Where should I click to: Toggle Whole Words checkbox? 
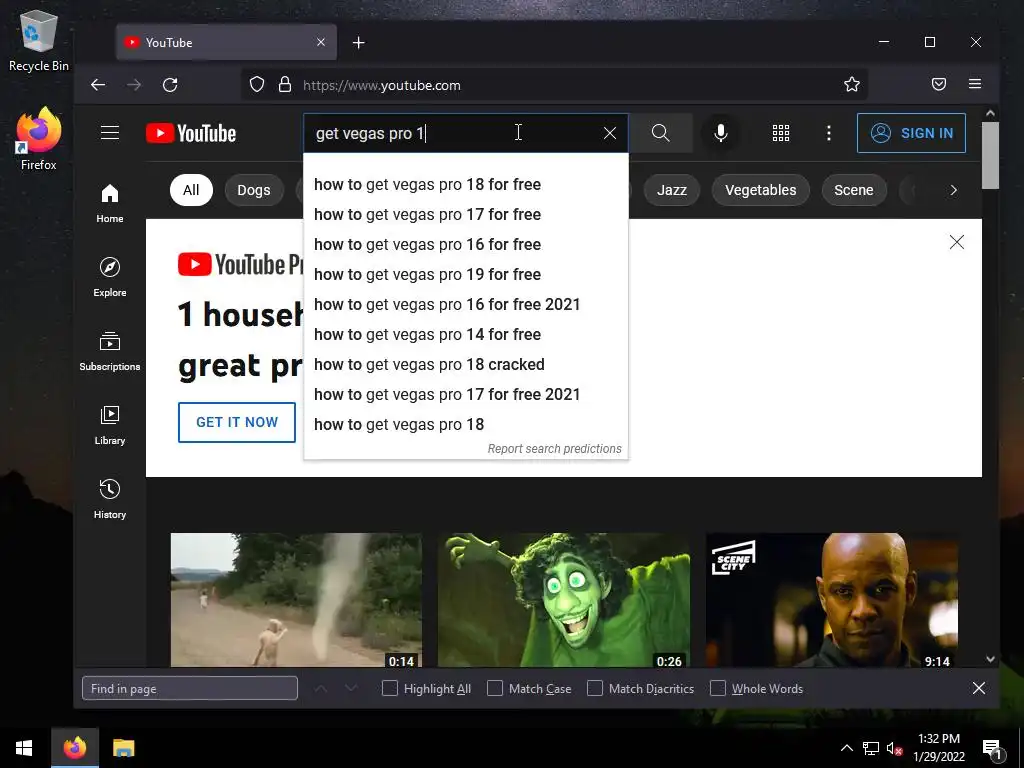(x=718, y=688)
